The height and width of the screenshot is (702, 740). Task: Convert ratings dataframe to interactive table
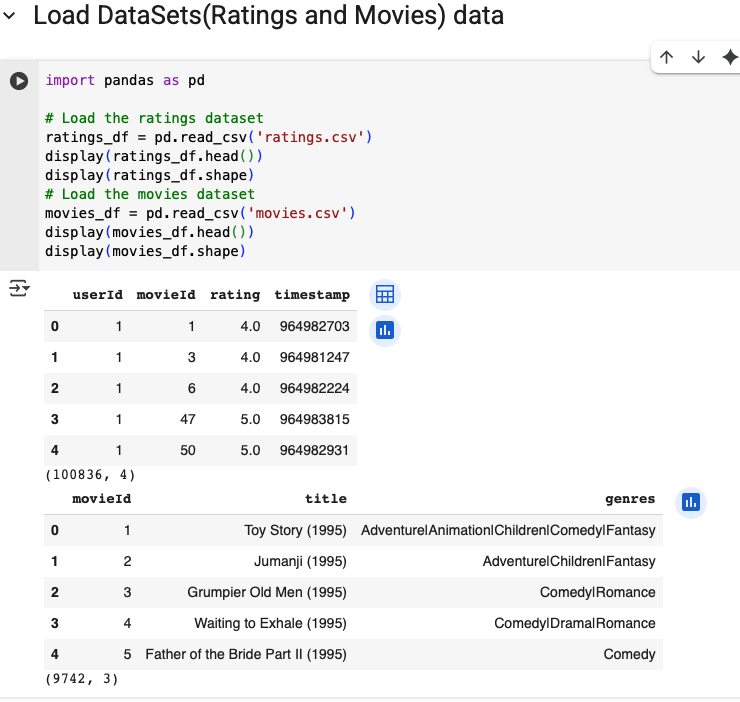coord(385,295)
